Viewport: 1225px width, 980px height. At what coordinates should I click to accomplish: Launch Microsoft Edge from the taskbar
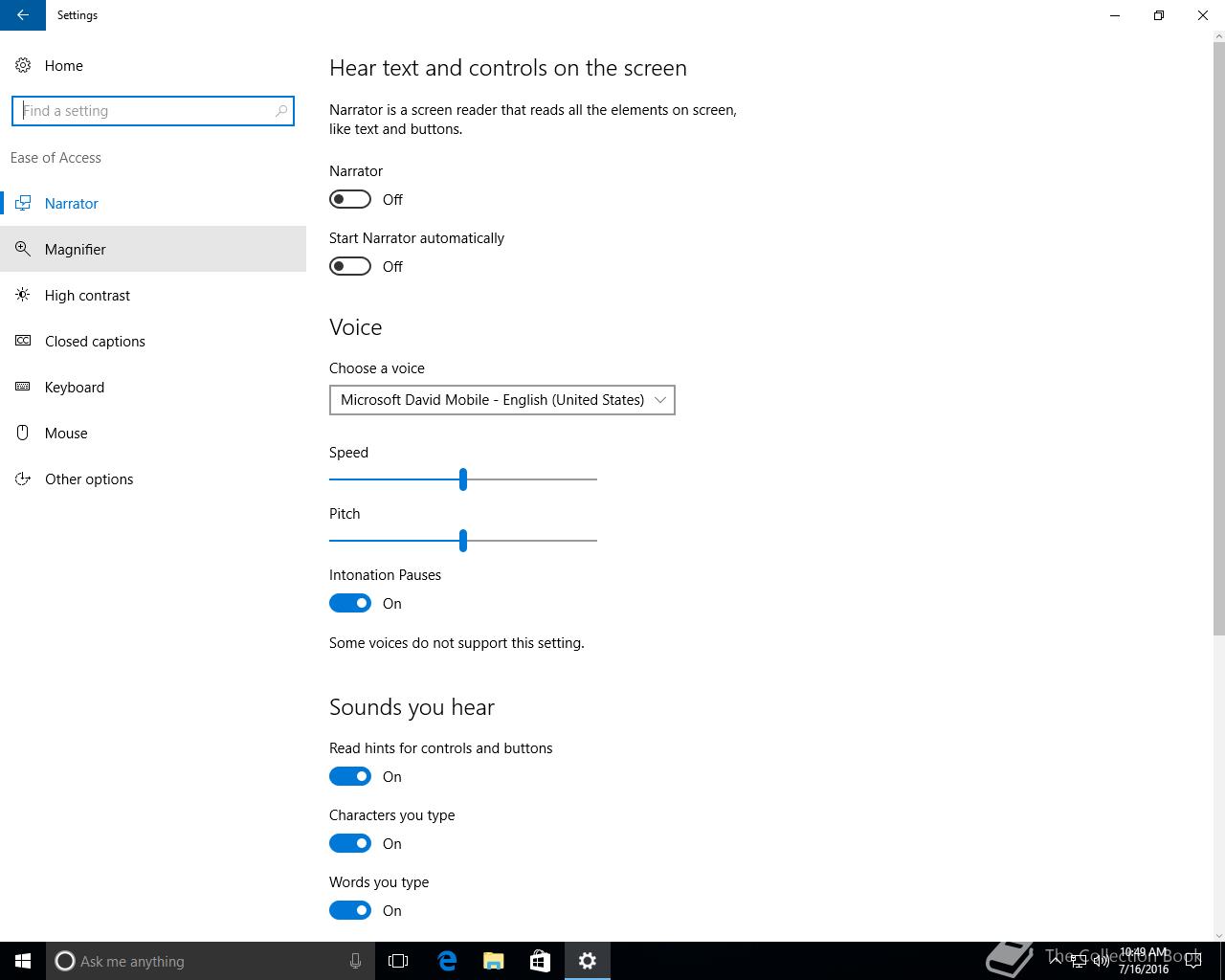(446, 961)
